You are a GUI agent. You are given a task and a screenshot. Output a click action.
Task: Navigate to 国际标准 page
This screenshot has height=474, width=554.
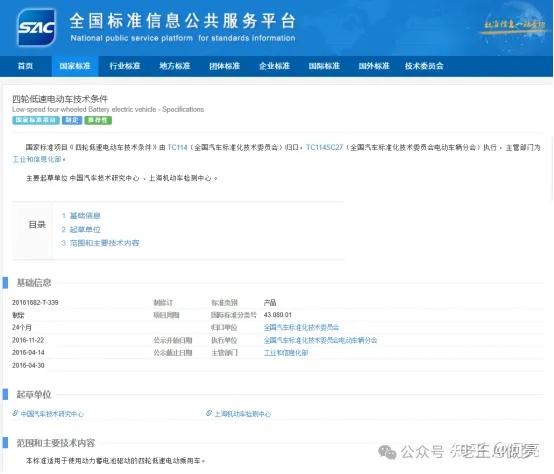click(x=324, y=66)
